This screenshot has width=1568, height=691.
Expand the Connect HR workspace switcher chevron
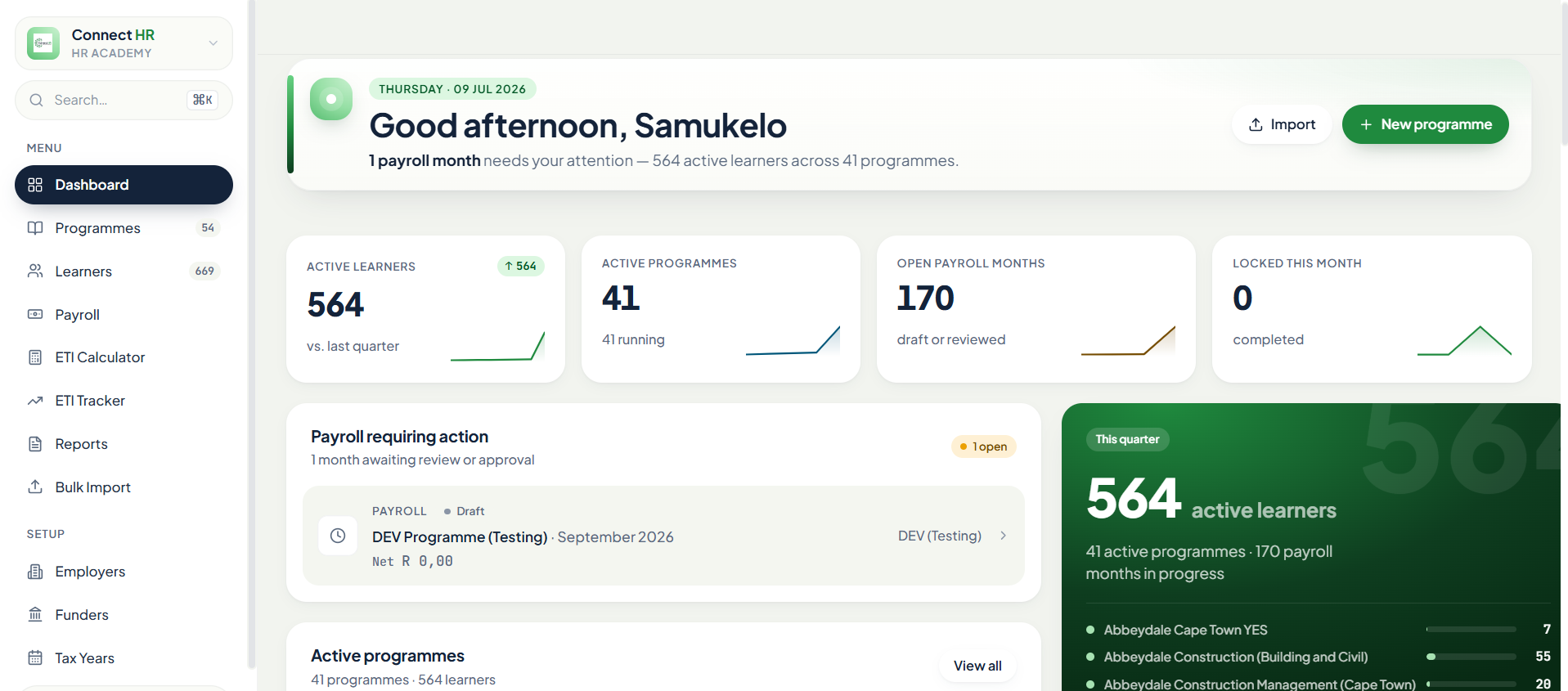(x=213, y=43)
